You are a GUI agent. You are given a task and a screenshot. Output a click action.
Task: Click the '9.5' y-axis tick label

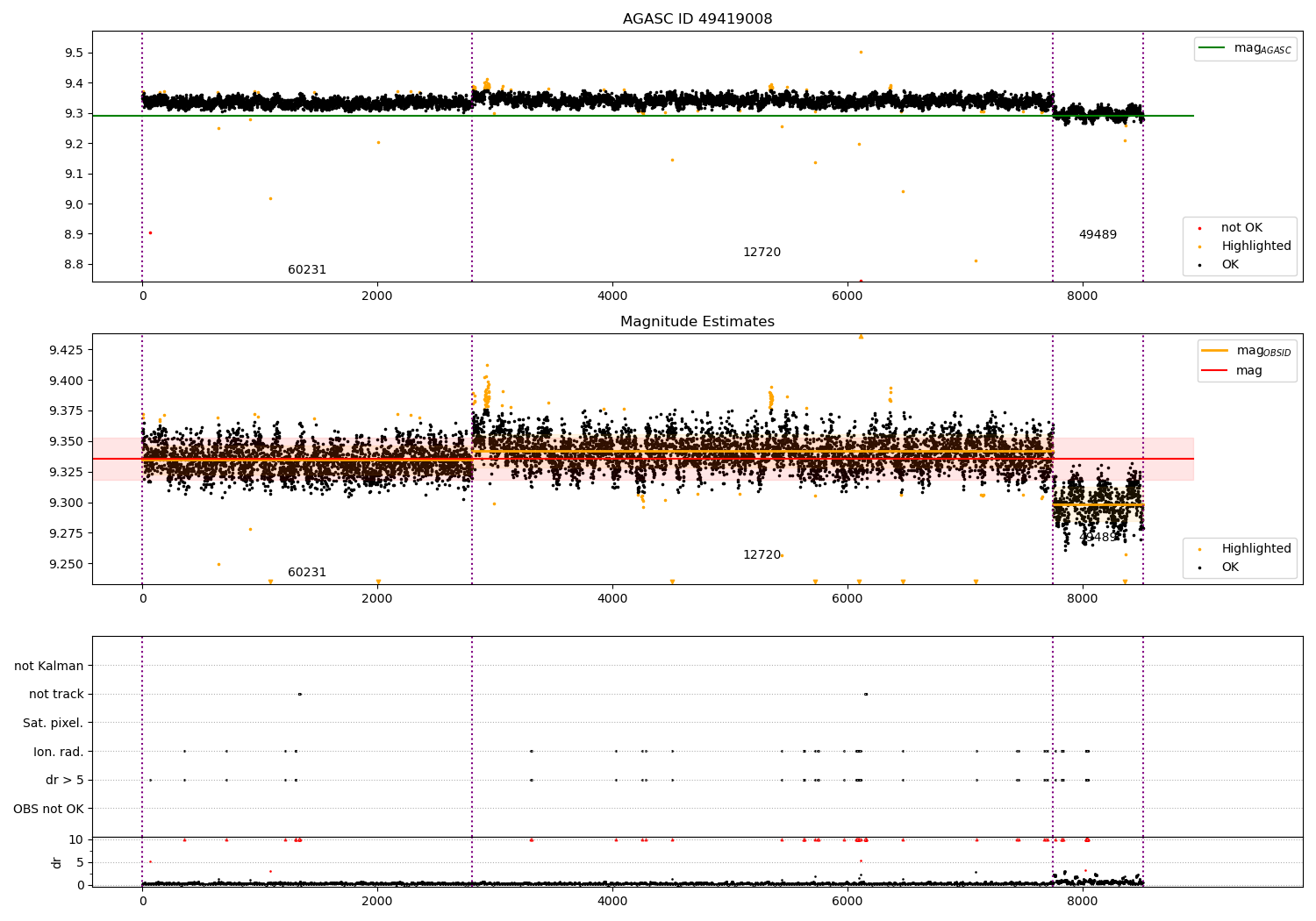(x=74, y=54)
